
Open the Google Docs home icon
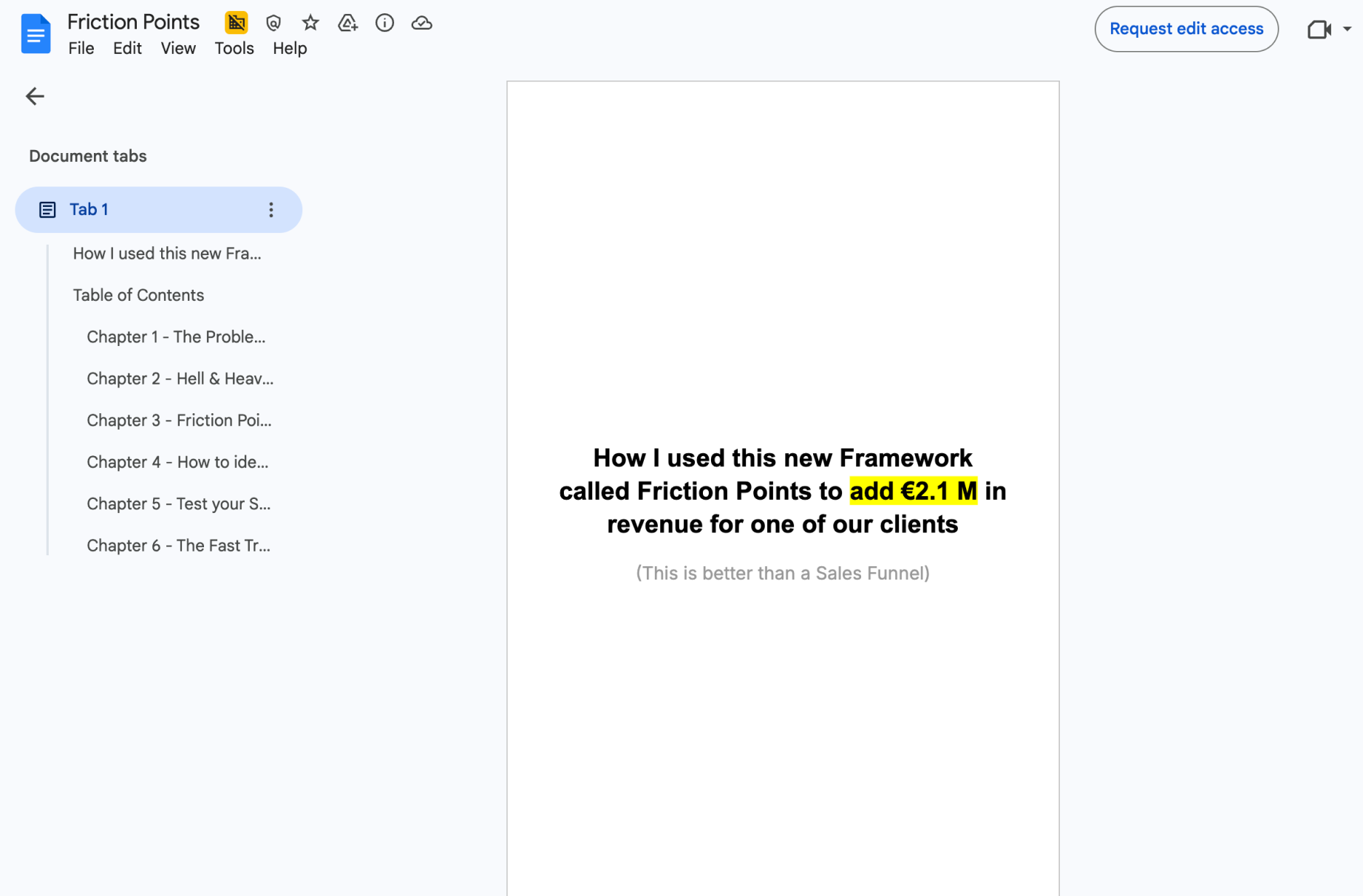[x=35, y=33]
